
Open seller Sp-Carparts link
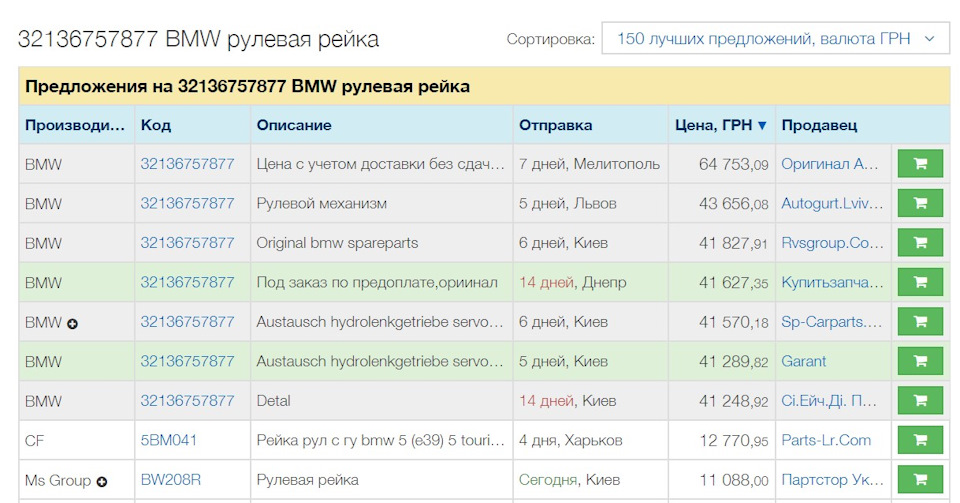click(x=831, y=322)
